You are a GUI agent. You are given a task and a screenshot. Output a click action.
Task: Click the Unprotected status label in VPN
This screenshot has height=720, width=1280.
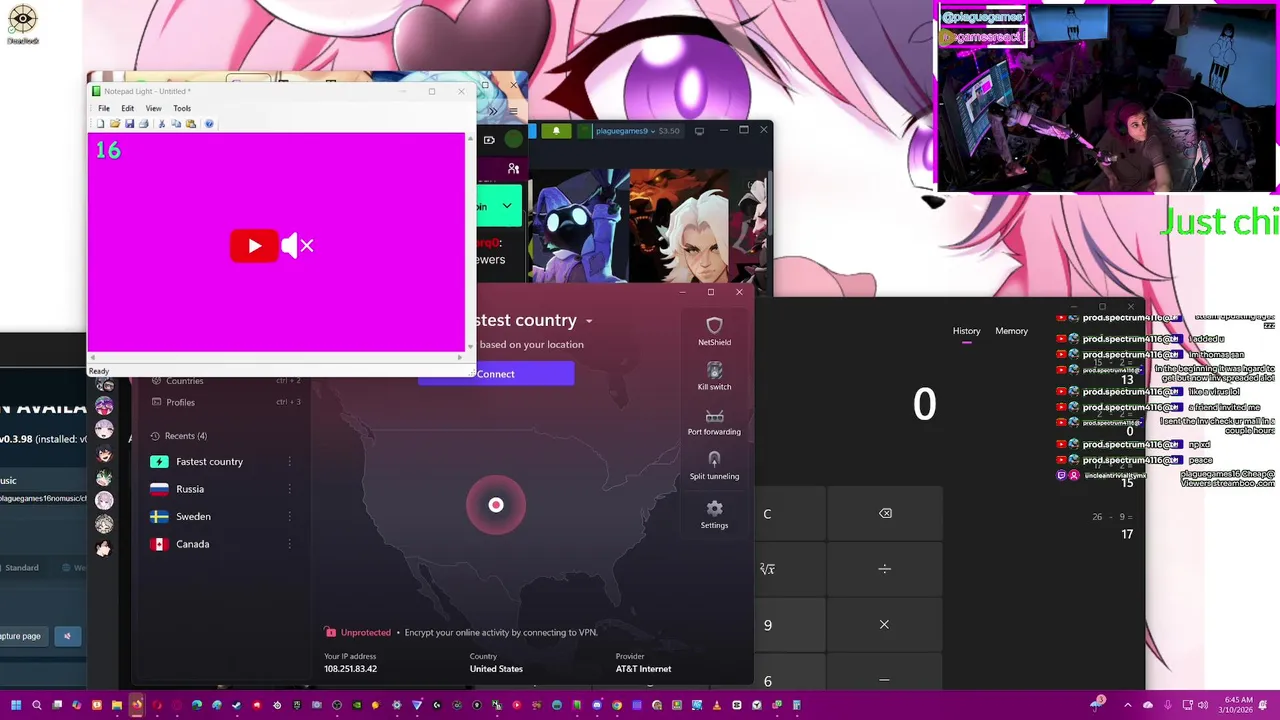[x=366, y=633]
